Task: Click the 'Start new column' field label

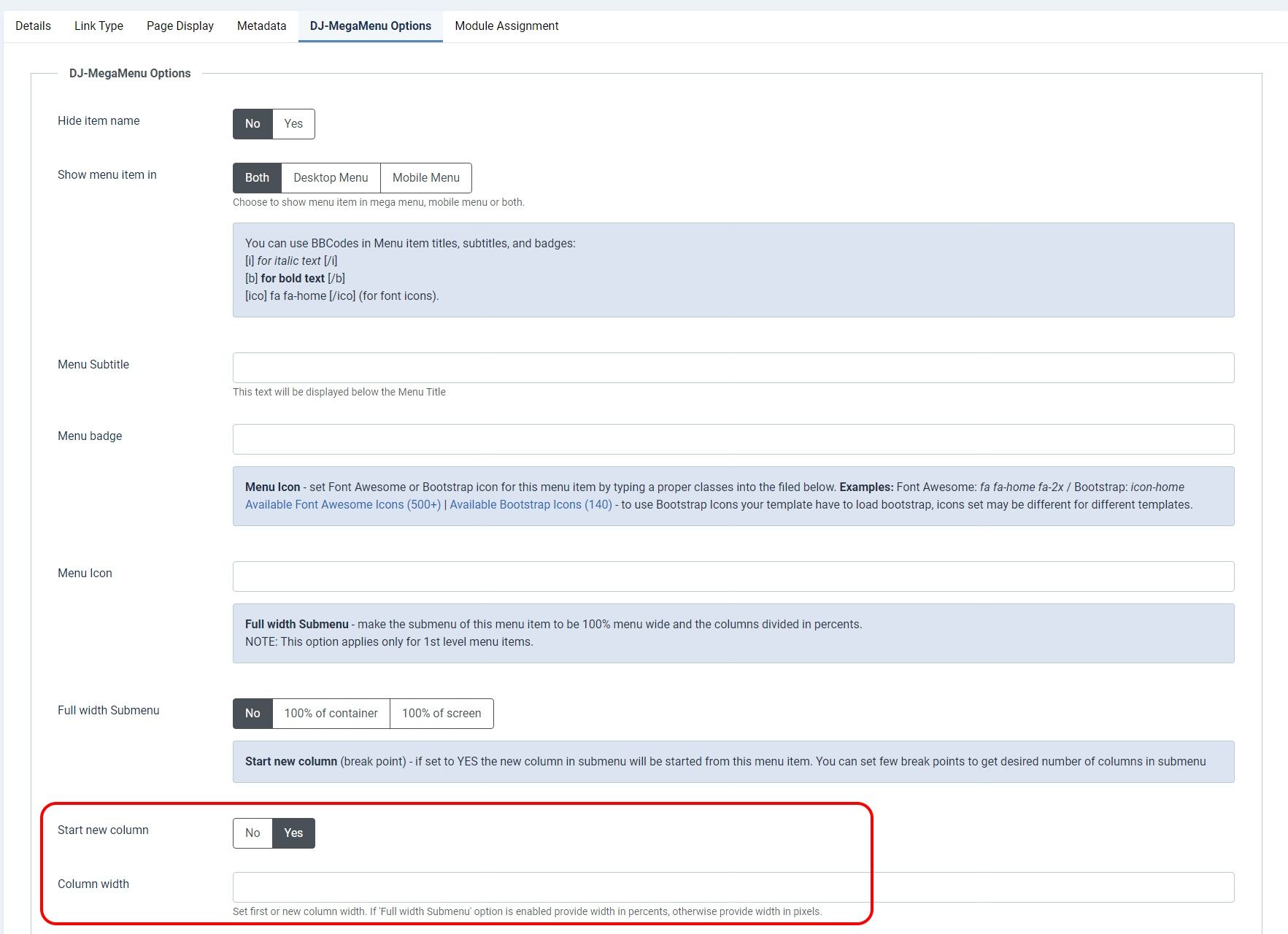Action: [103, 830]
